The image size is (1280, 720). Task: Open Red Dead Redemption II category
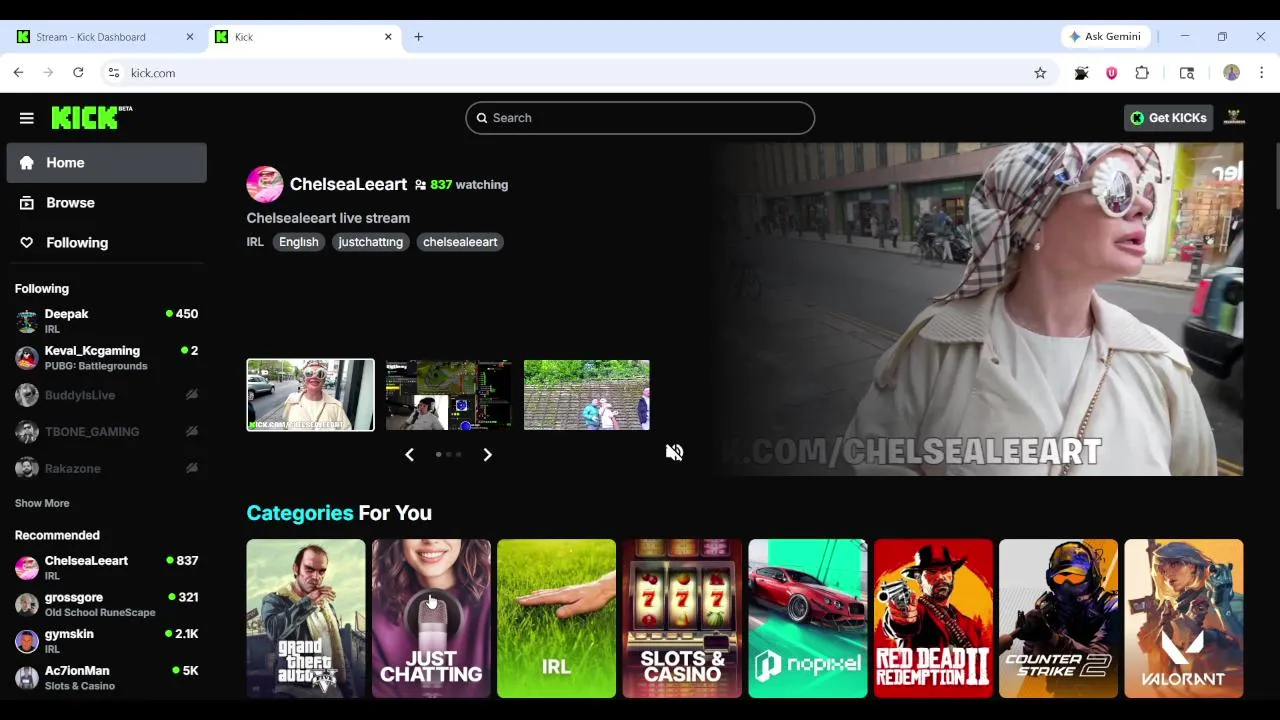(933, 618)
